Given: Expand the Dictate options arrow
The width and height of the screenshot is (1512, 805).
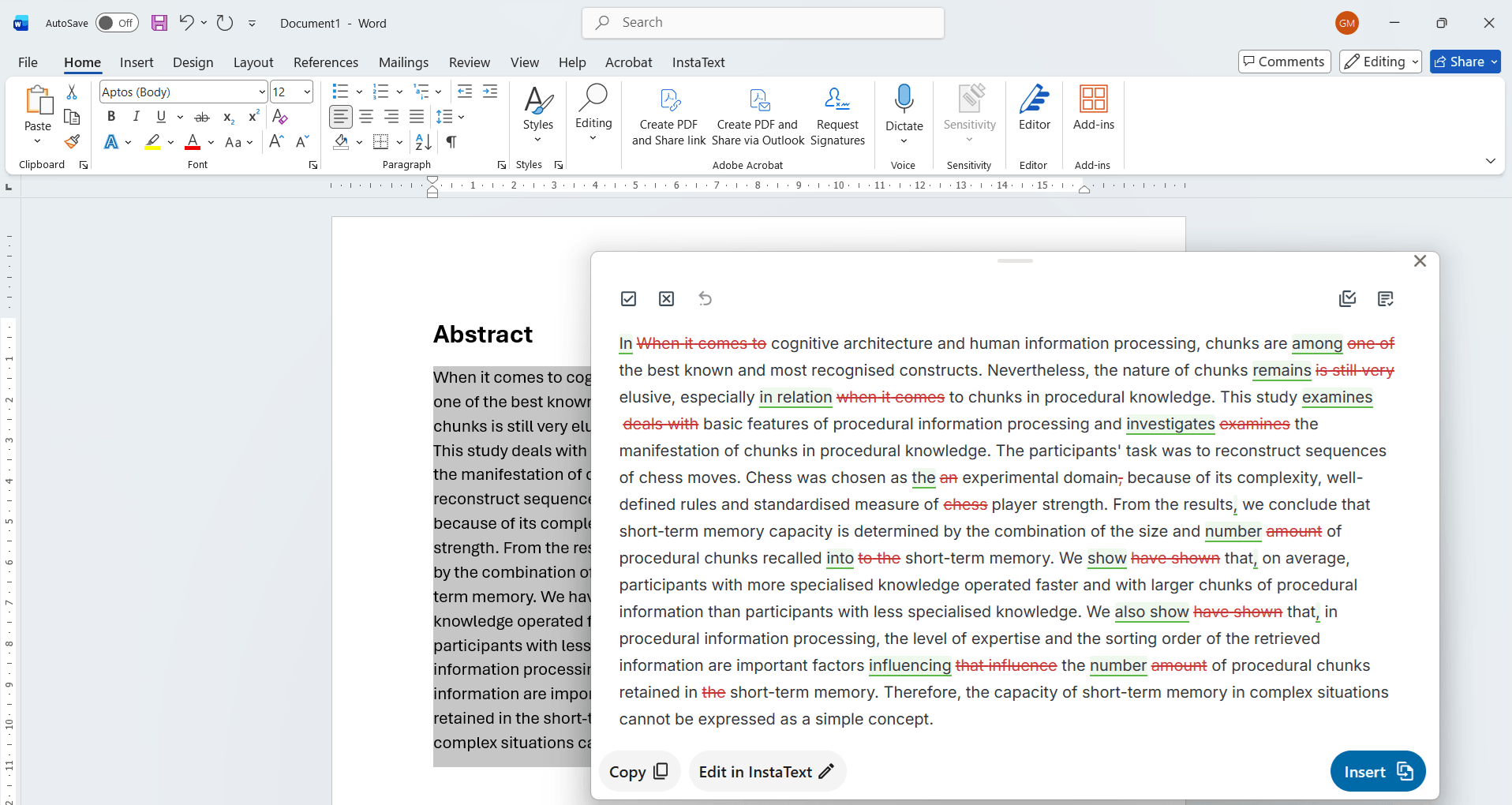Looking at the screenshot, I should click(904, 140).
